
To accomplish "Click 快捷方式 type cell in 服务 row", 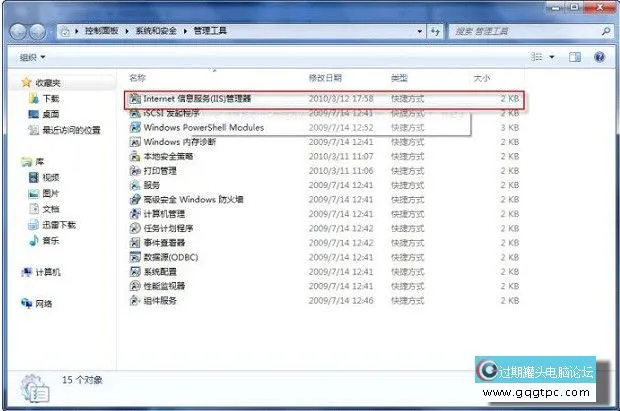I will (408, 185).
